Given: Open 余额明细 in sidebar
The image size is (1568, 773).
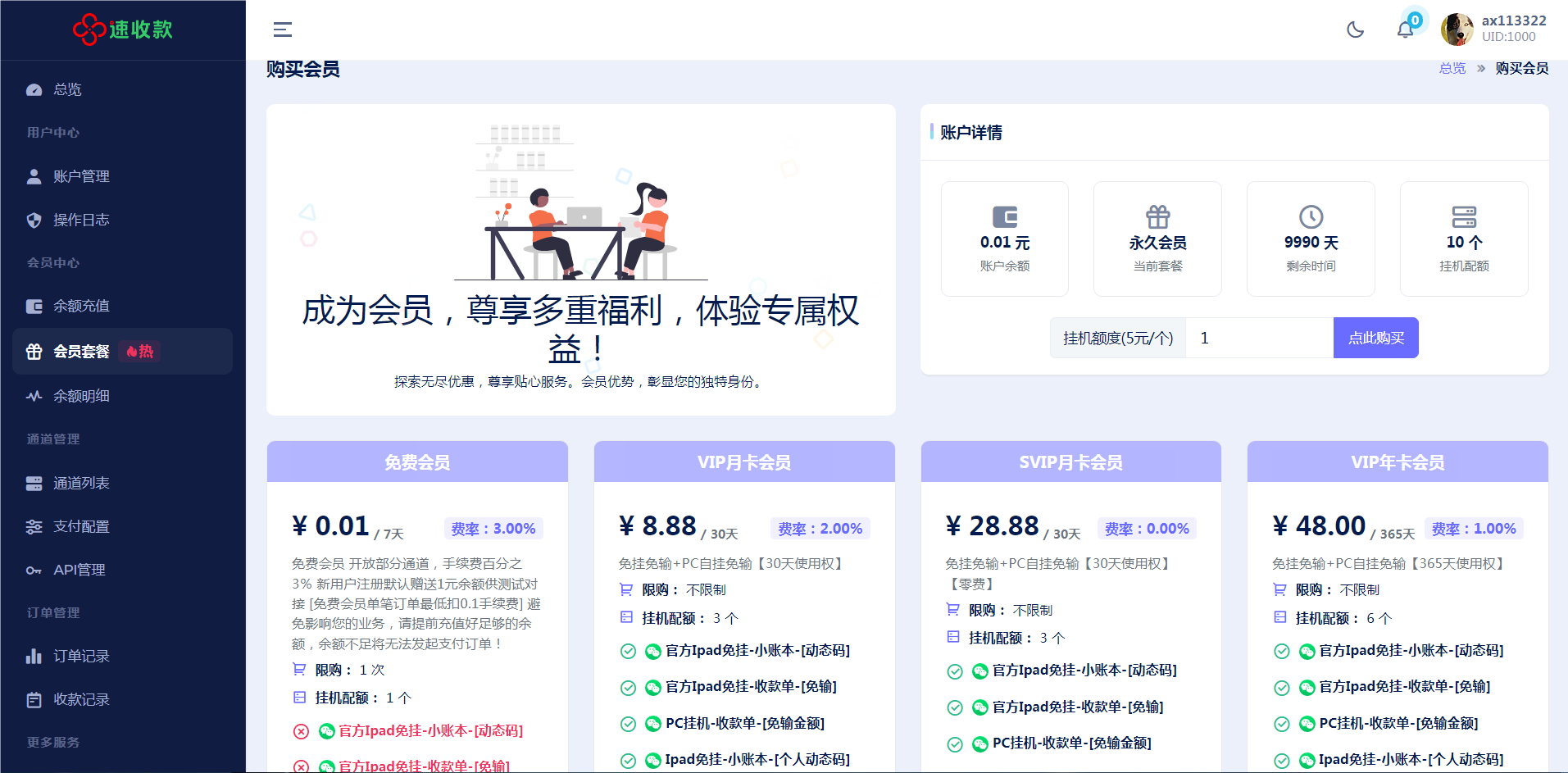Looking at the screenshot, I should 80,396.
